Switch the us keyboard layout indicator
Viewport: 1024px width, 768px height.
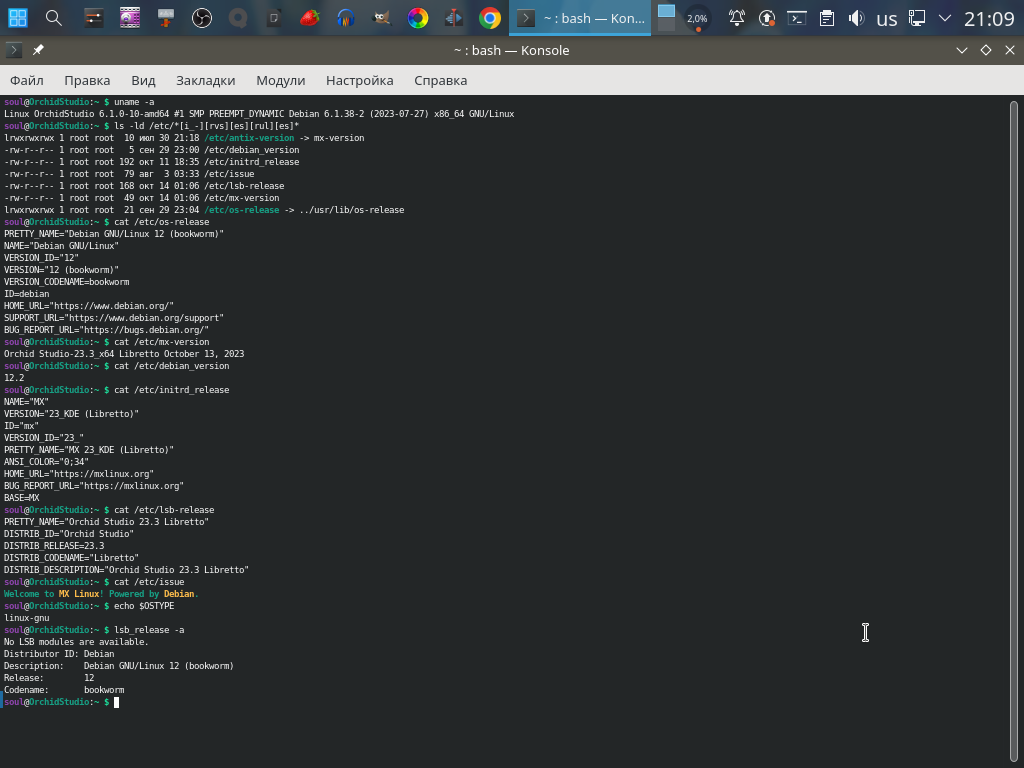click(886, 19)
